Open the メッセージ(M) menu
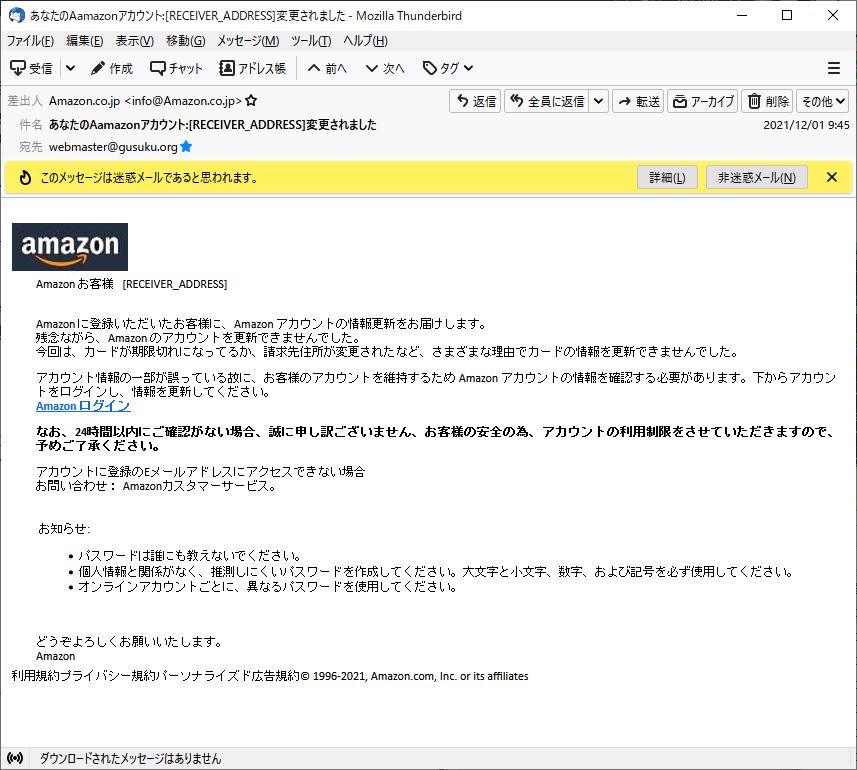The height and width of the screenshot is (770, 857). [248, 41]
